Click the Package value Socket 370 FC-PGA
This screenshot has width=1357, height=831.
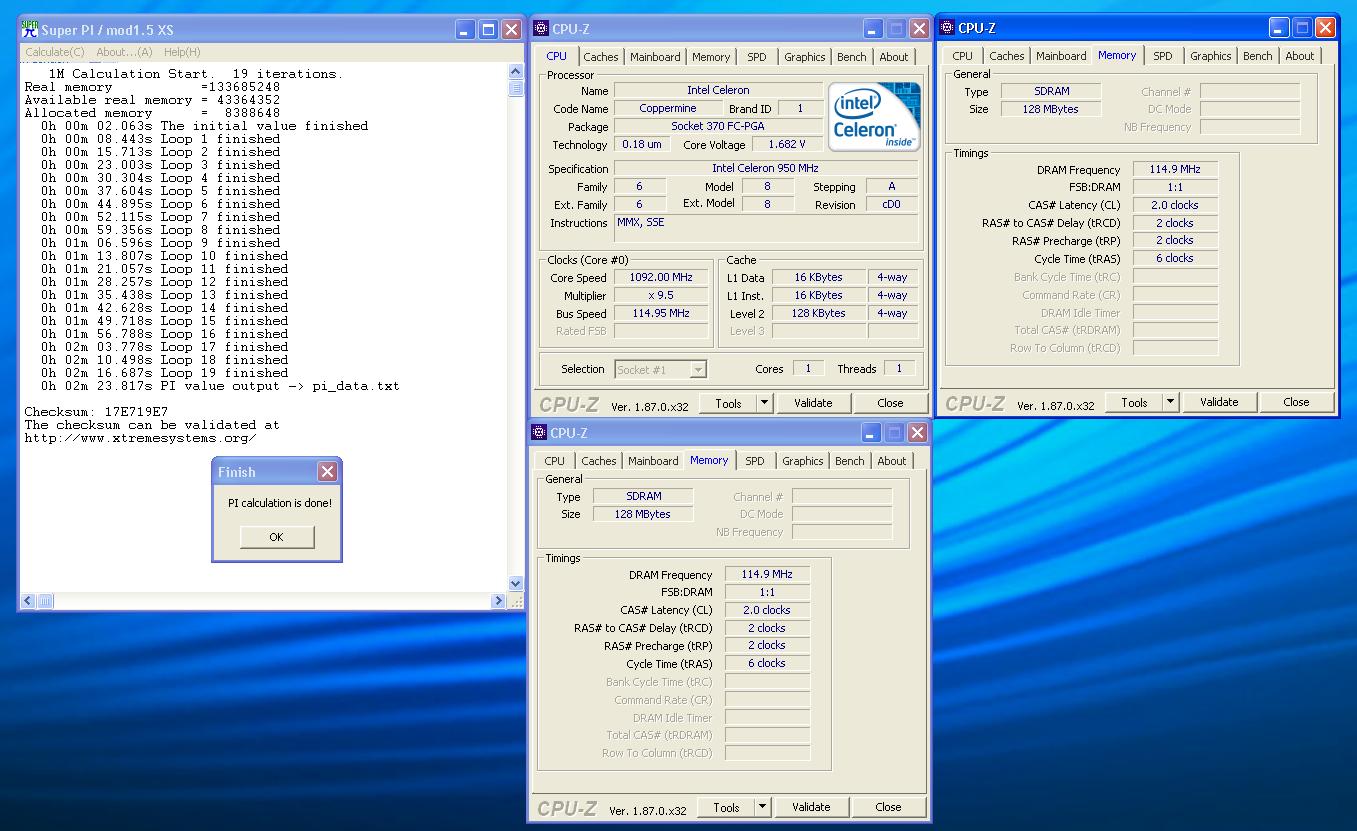718,127
